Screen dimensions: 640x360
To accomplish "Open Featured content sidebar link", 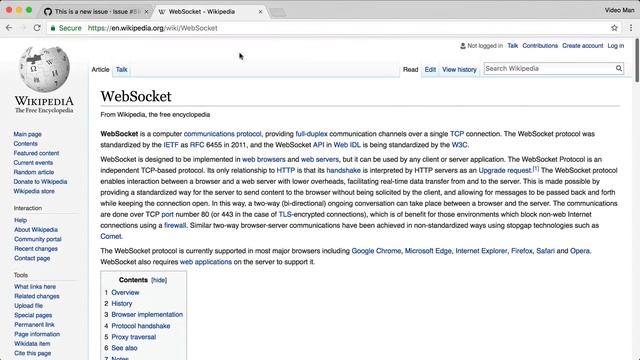I will (36, 153).
